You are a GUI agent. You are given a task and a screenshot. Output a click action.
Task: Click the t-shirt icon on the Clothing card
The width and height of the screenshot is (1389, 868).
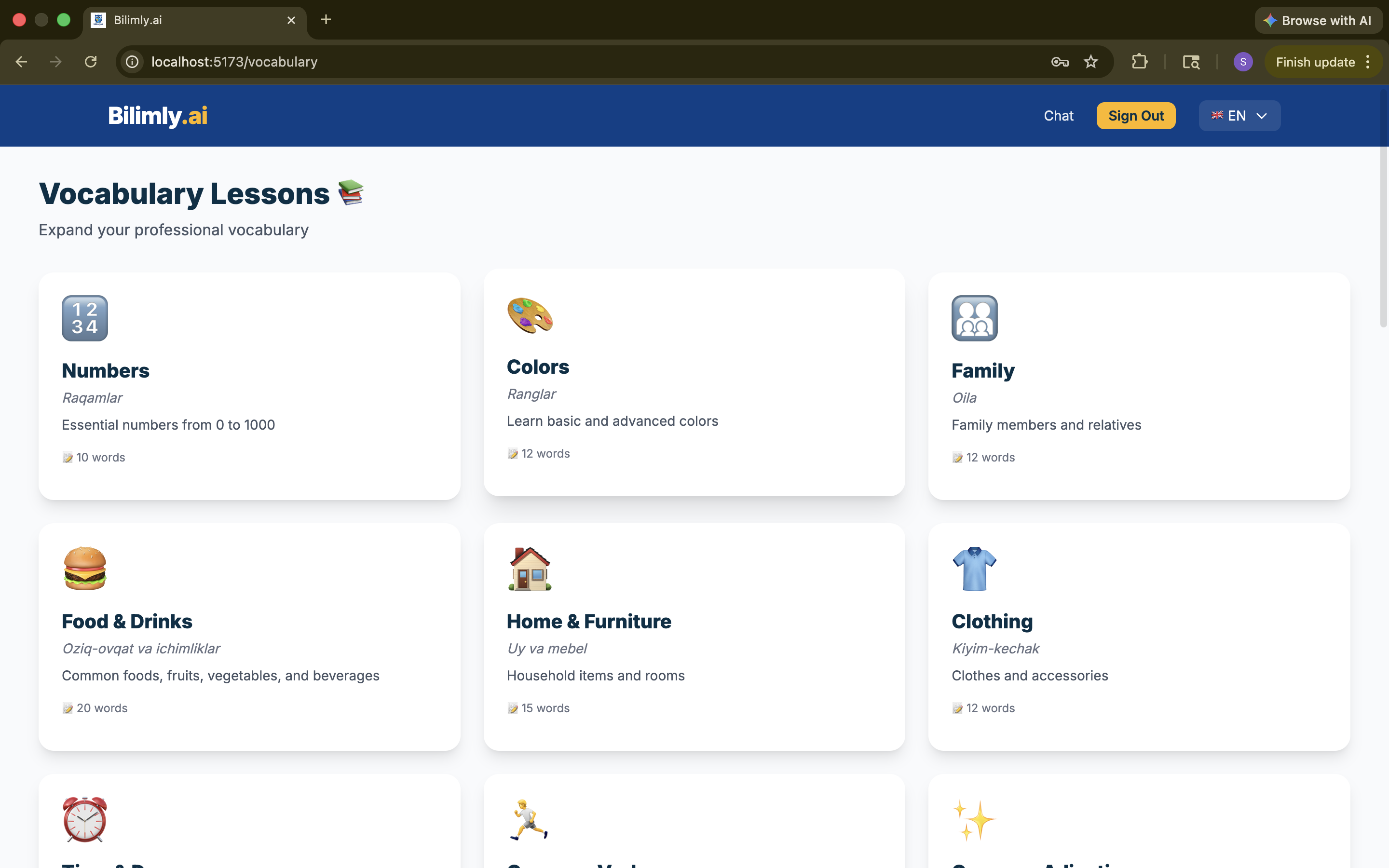point(975,569)
